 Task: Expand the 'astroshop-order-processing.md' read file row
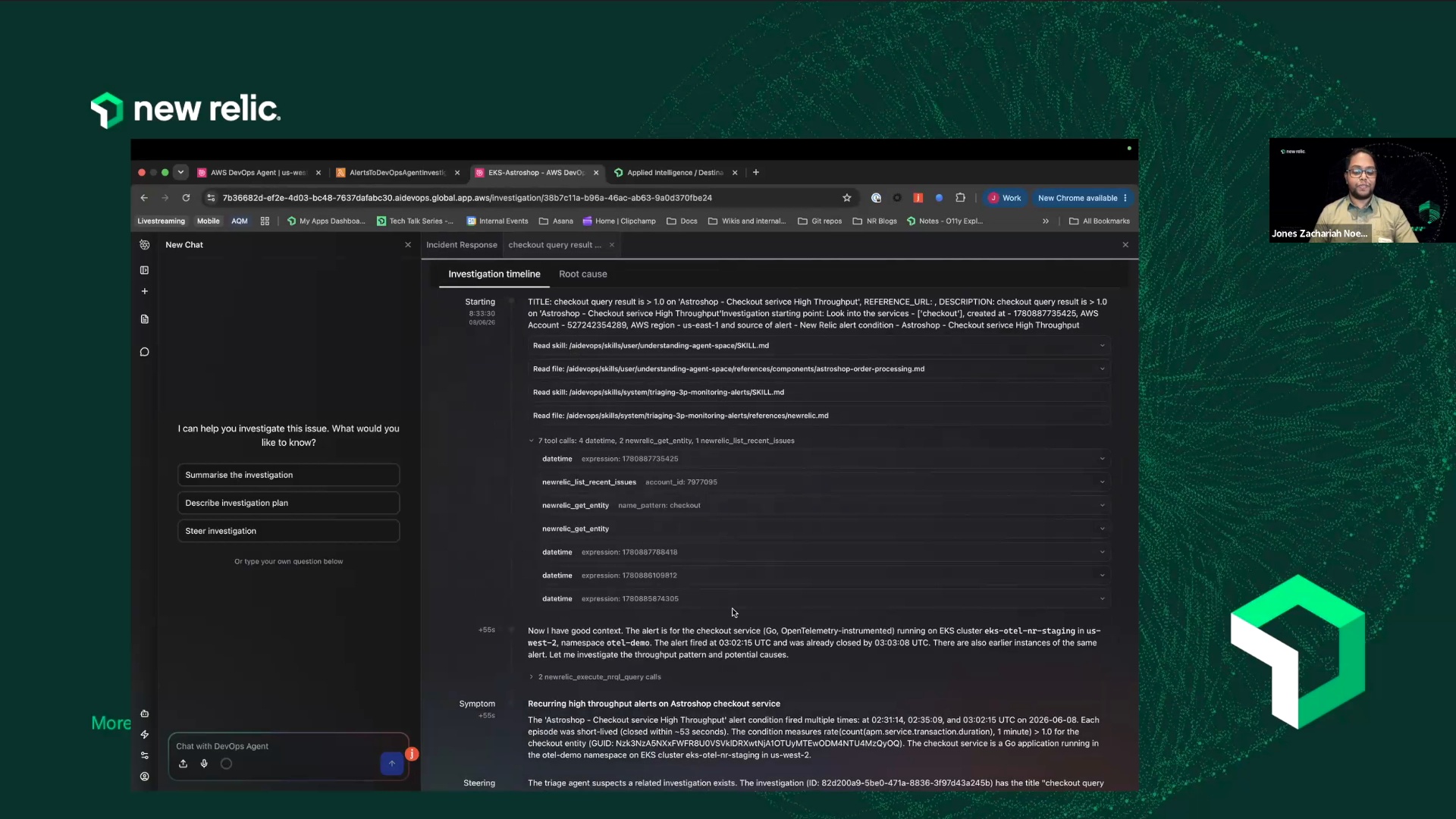pos(820,369)
